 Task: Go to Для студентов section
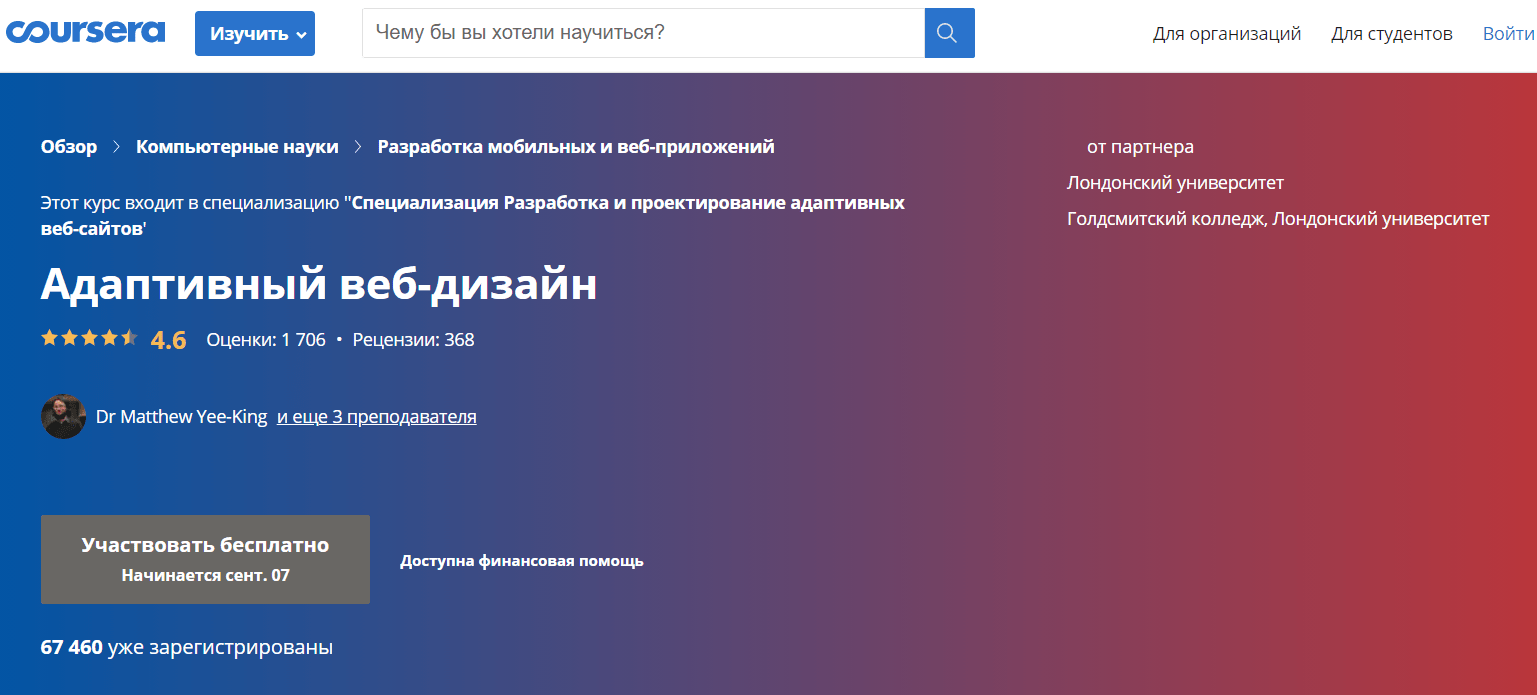1391,34
